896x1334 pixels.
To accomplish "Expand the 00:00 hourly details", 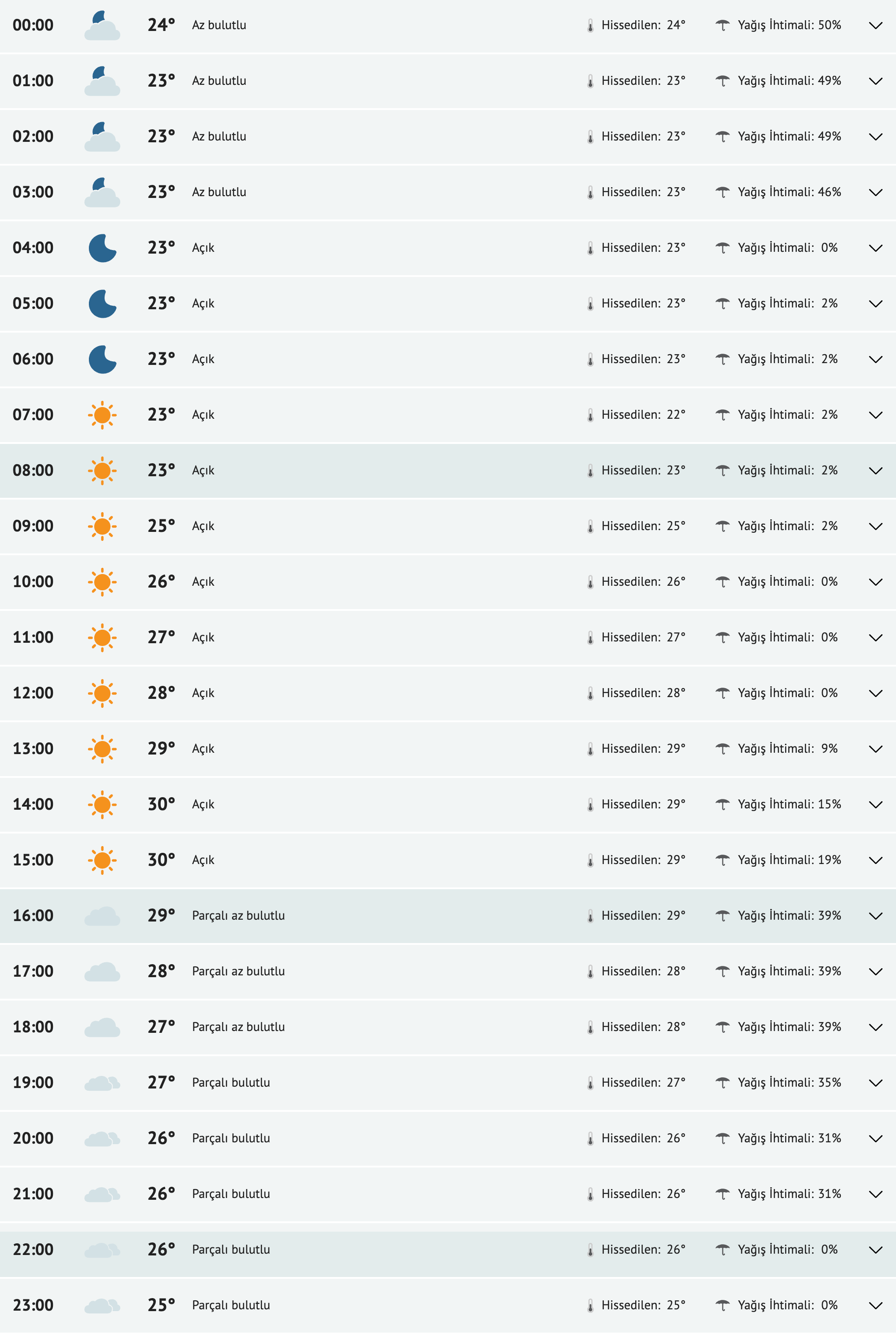I will (x=875, y=26).
